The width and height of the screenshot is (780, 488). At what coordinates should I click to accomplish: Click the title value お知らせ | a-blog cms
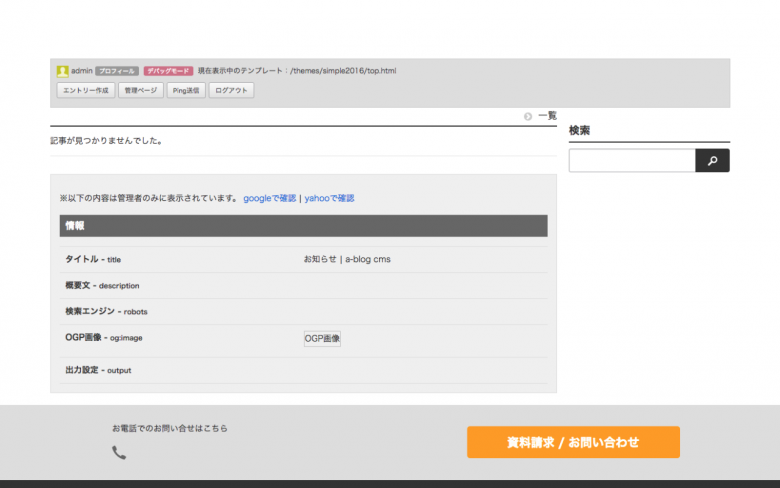(347, 259)
